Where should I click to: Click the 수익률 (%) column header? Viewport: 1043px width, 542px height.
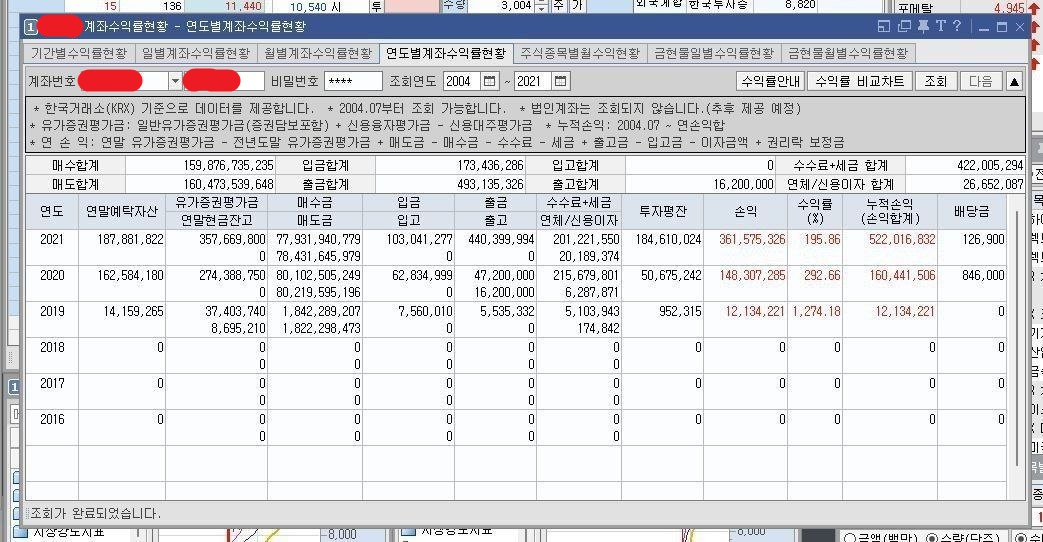[815, 211]
